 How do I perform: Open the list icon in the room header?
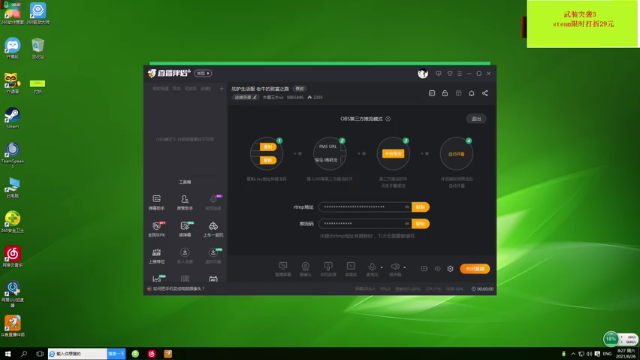coord(432,93)
